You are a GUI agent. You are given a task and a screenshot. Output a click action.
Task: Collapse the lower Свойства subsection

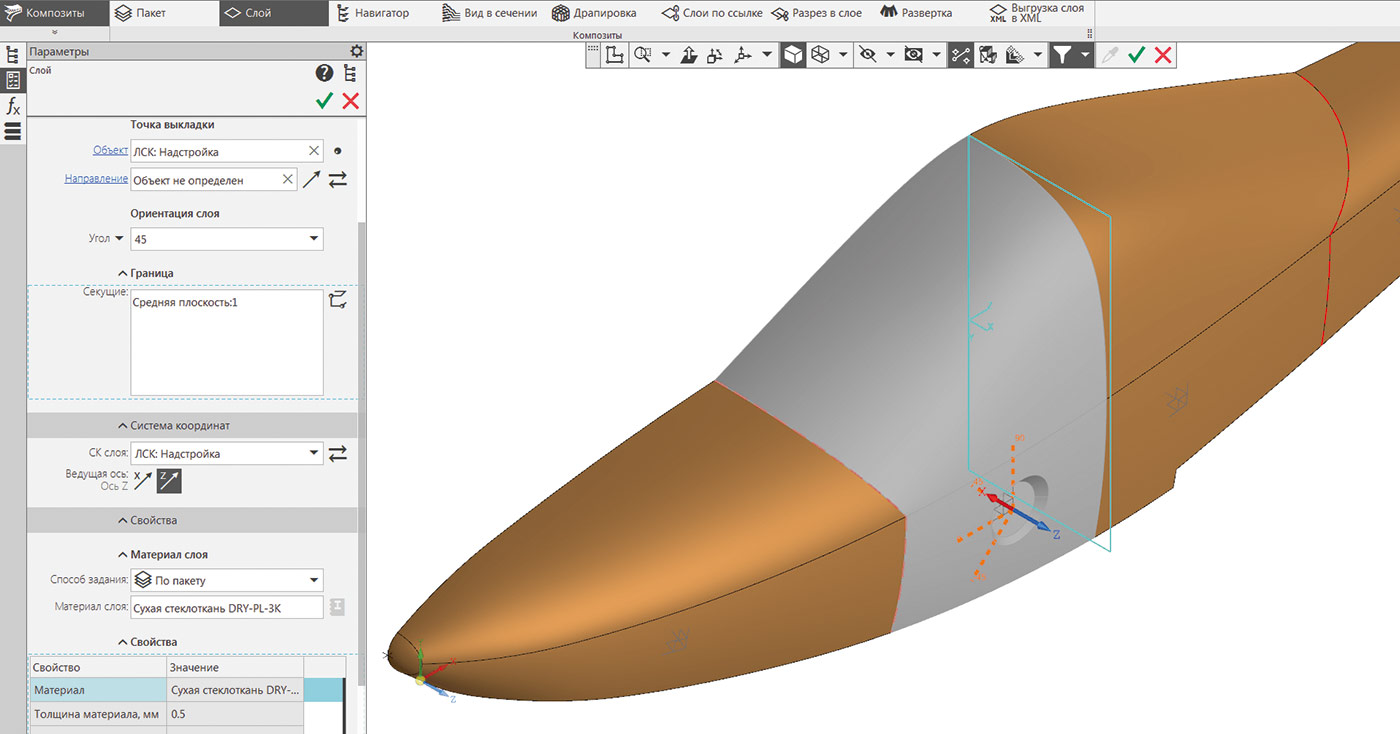click(x=148, y=641)
